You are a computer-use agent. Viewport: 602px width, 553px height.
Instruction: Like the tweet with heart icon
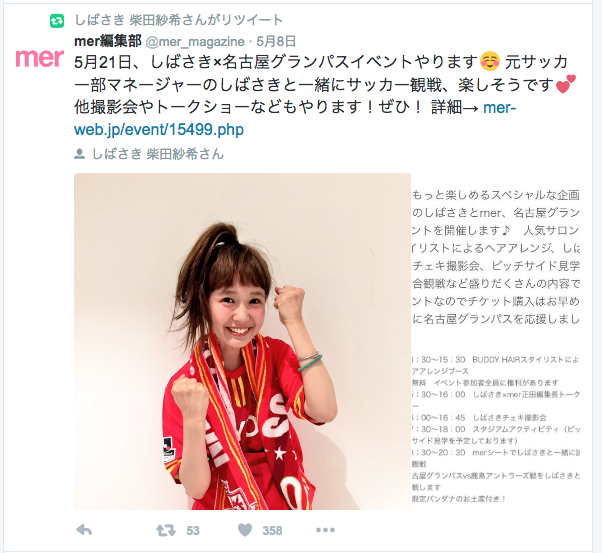[x=245, y=530]
